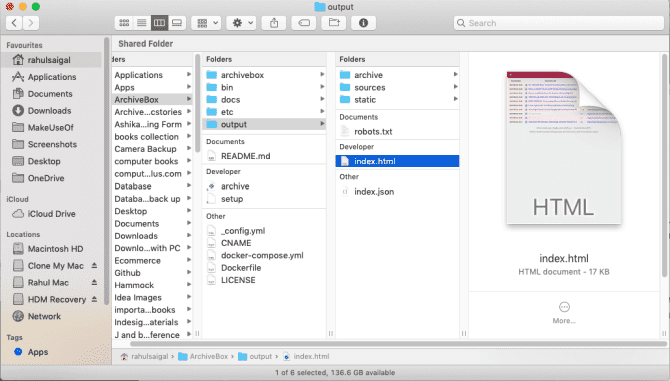670x381 pixels.
Task: Open MakeUseOf in the sidebar
Action: (x=51, y=128)
